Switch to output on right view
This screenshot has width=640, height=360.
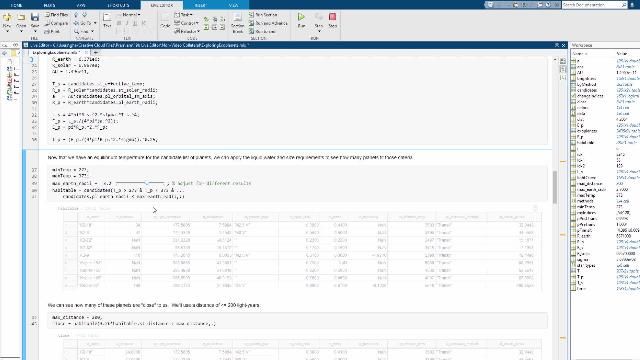pos(563,61)
